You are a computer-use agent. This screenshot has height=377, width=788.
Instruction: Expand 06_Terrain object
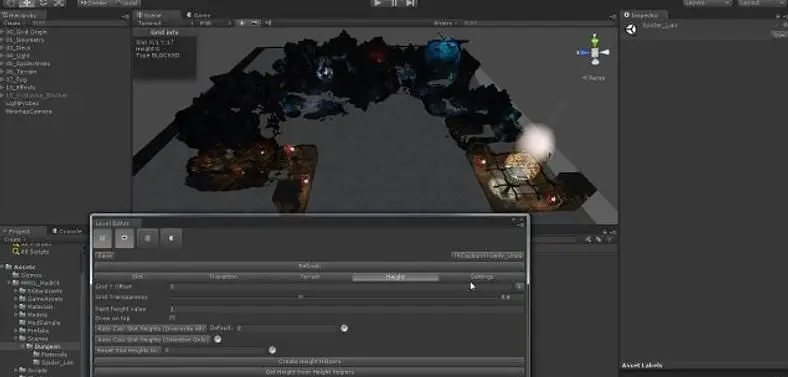[2, 71]
